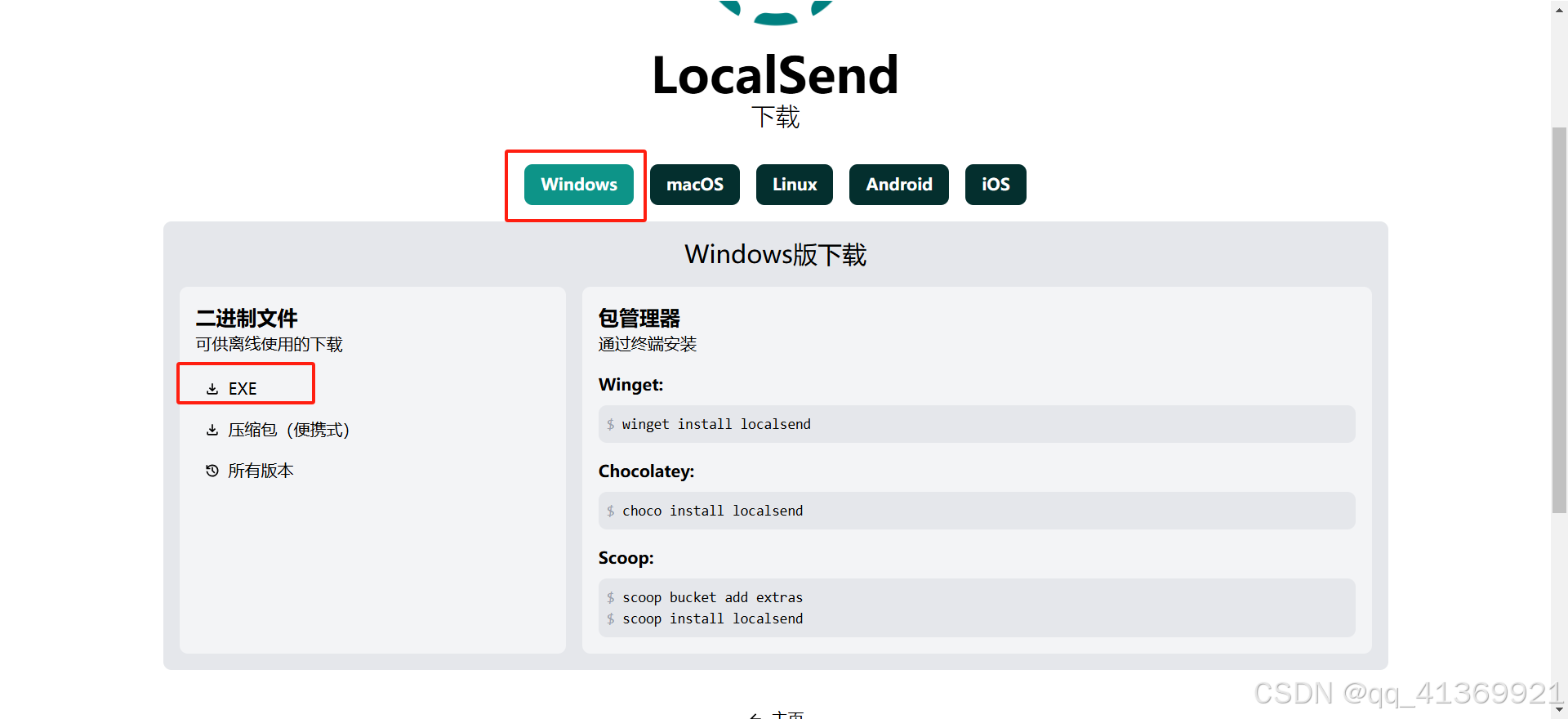Select the winget install localsend command
Viewport: 1568px width, 719px height.
[x=716, y=424]
